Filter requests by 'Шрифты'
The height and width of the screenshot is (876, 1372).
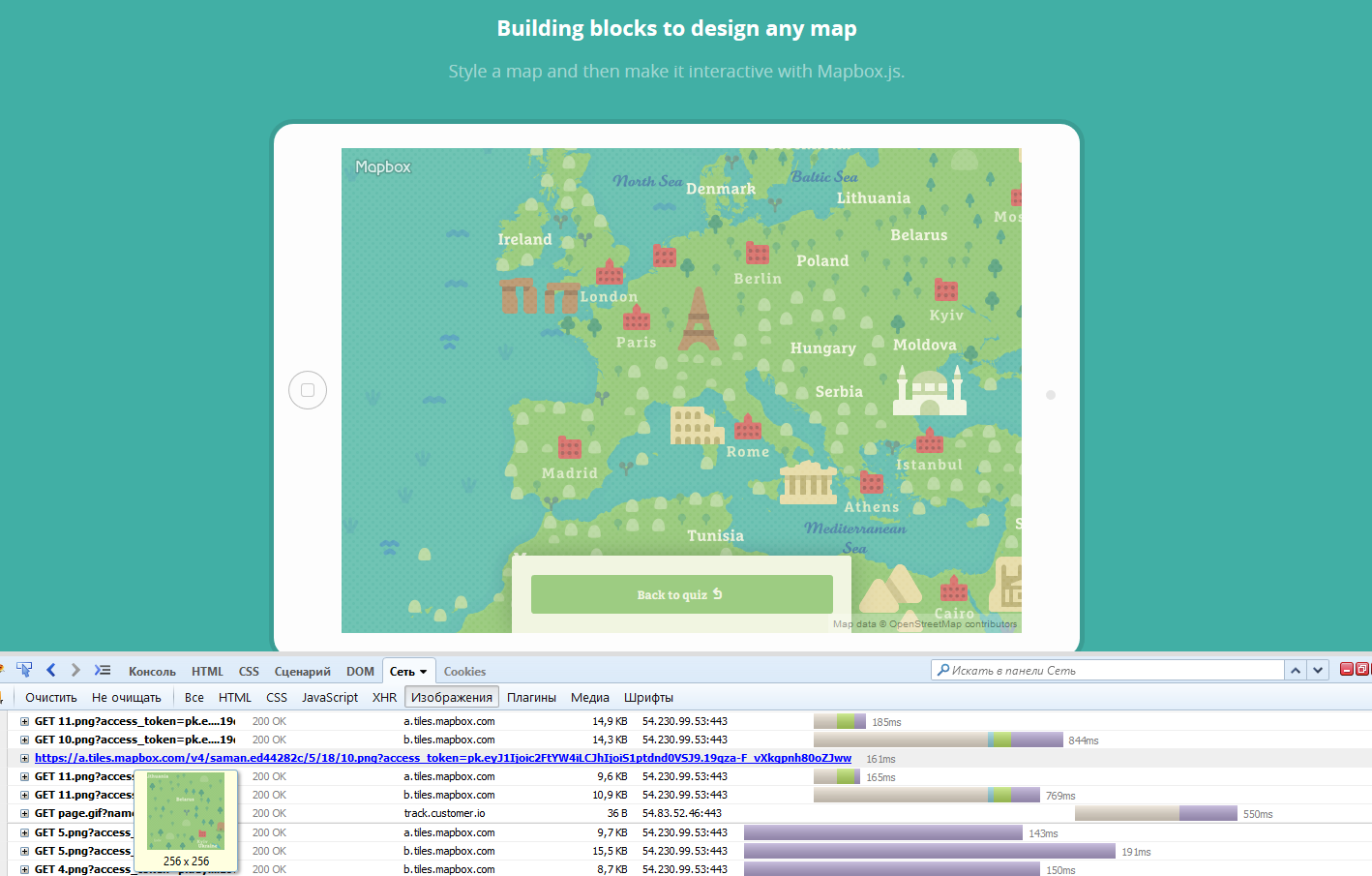tap(649, 697)
